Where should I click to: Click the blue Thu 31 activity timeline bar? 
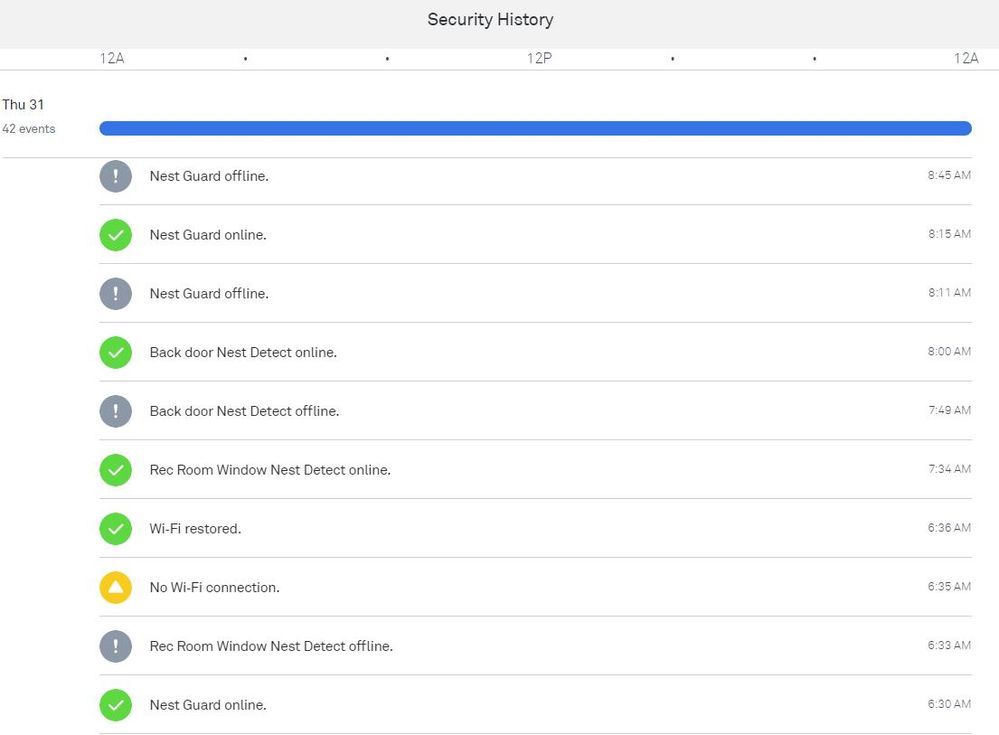click(535, 129)
